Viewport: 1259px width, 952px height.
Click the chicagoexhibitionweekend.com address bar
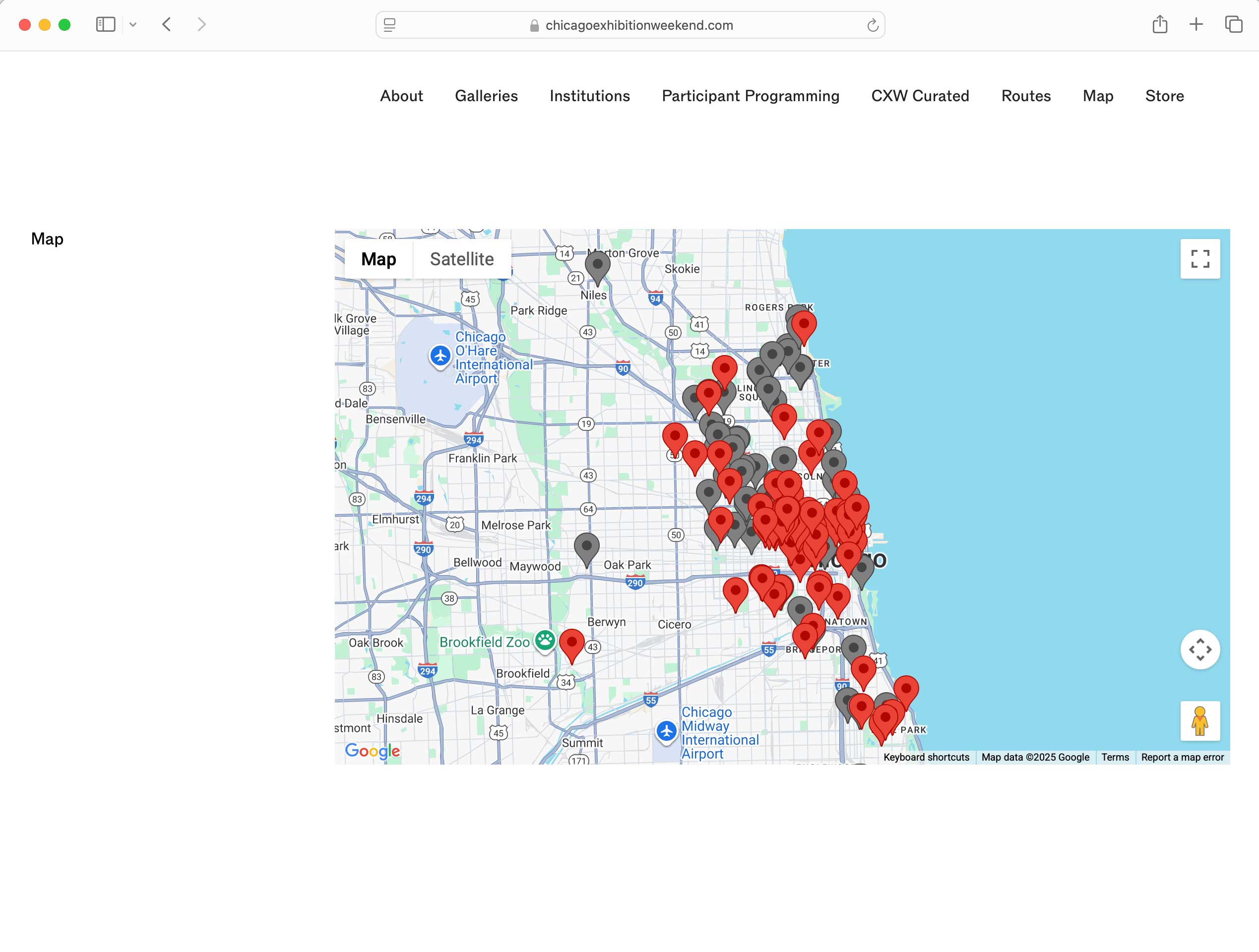click(630, 25)
